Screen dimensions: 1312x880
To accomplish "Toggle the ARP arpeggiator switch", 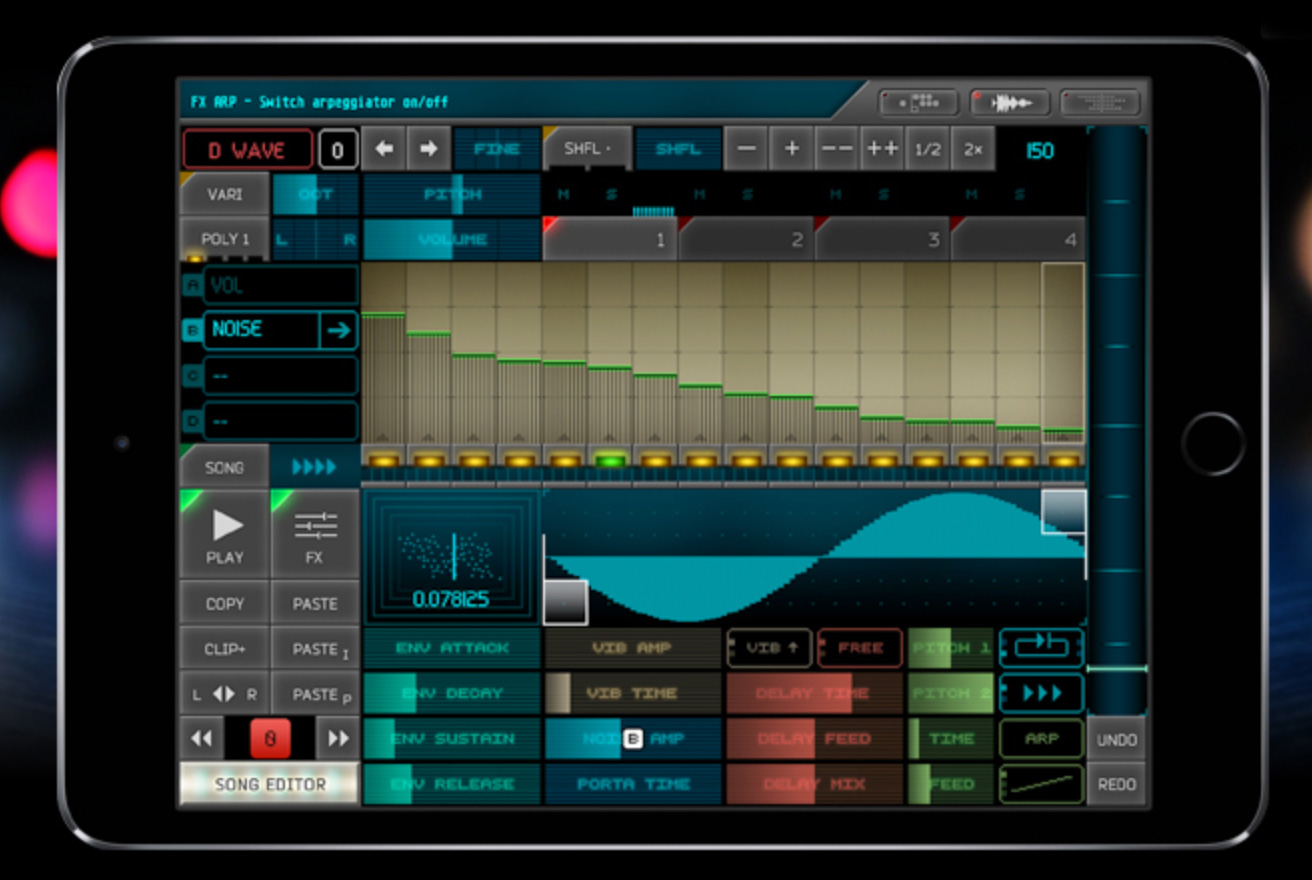I will (x=1040, y=738).
